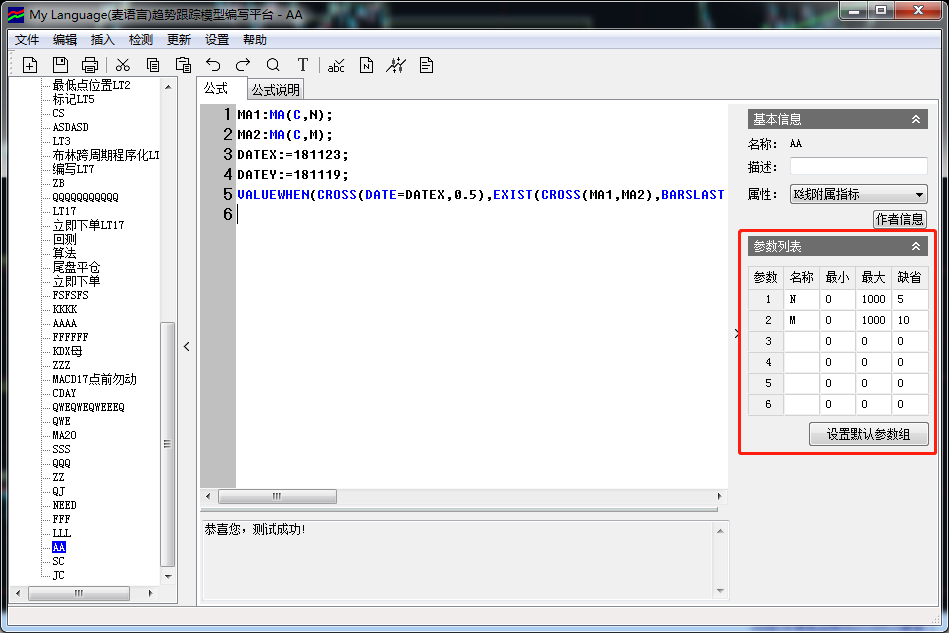The height and width of the screenshot is (633, 949).
Task: Click the 描述 input field
Action: click(x=858, y=166)
